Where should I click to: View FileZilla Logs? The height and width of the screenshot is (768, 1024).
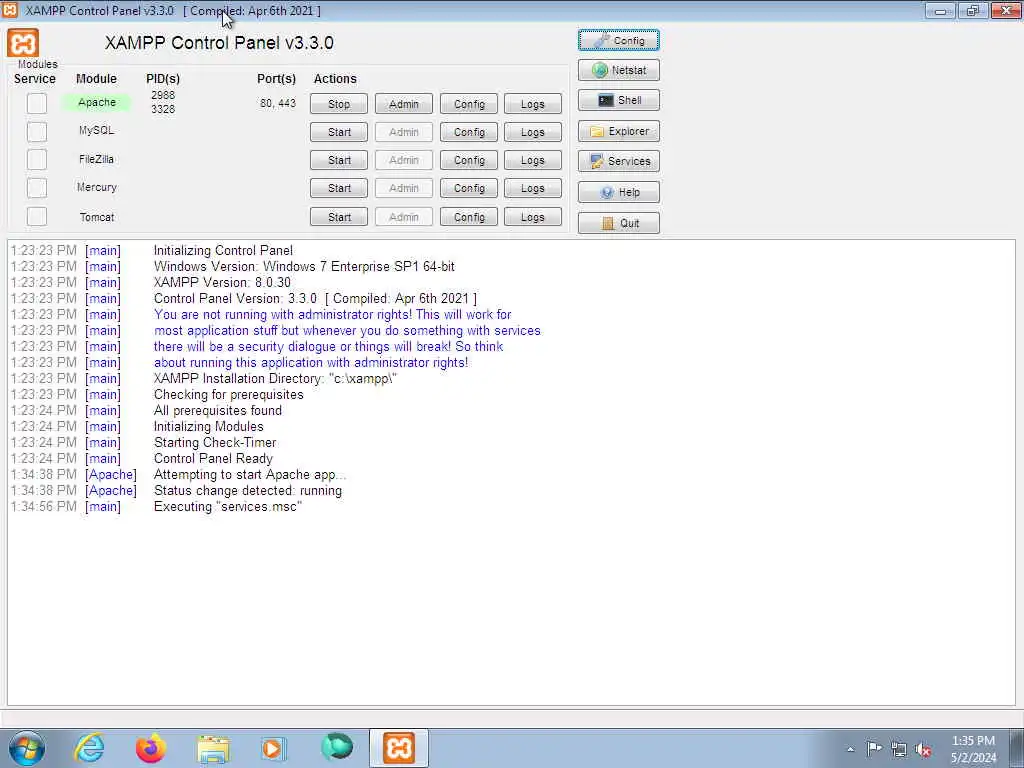533,160
